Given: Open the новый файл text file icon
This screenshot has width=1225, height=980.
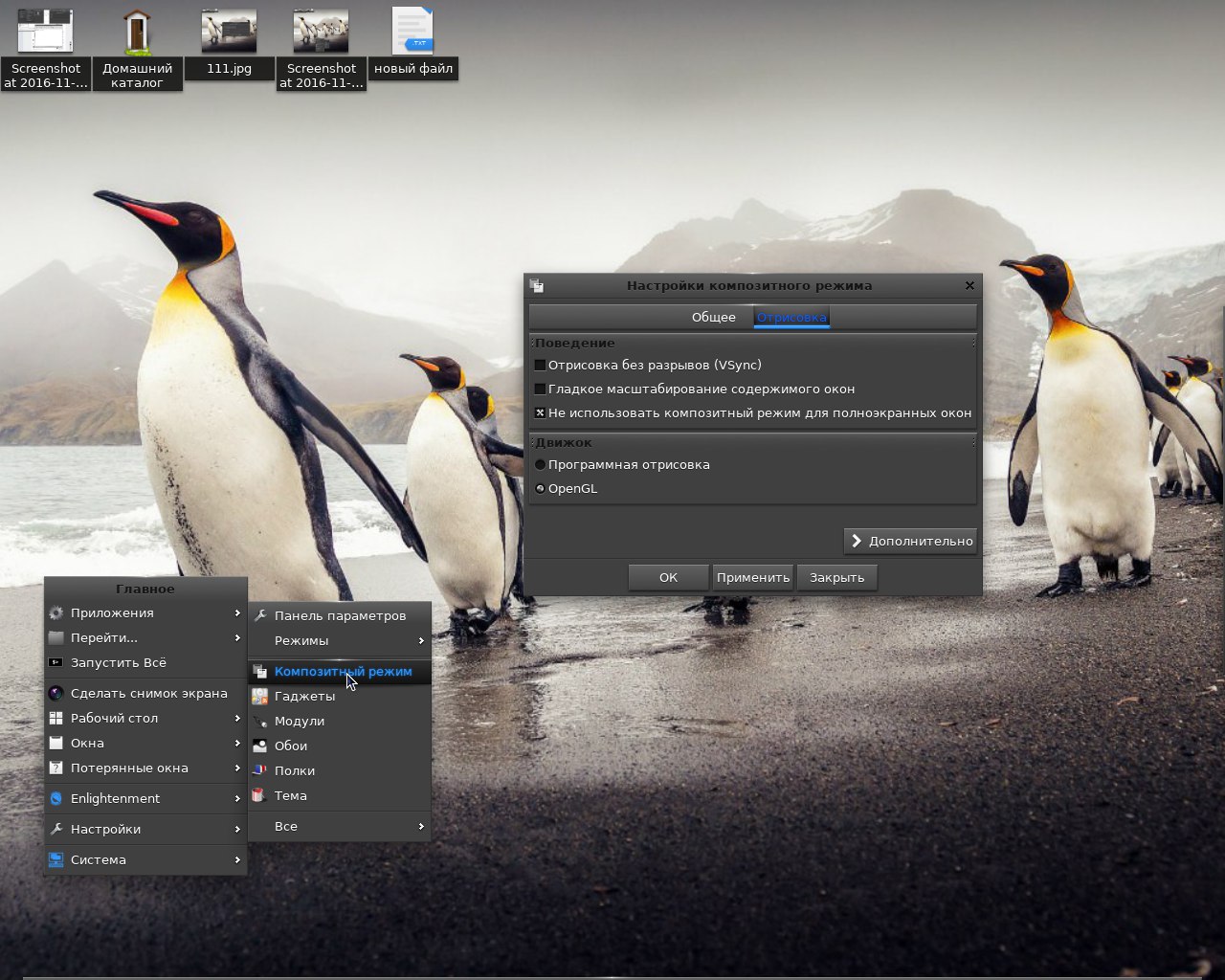Looking at the screenshot, I should tap(412, 32).
